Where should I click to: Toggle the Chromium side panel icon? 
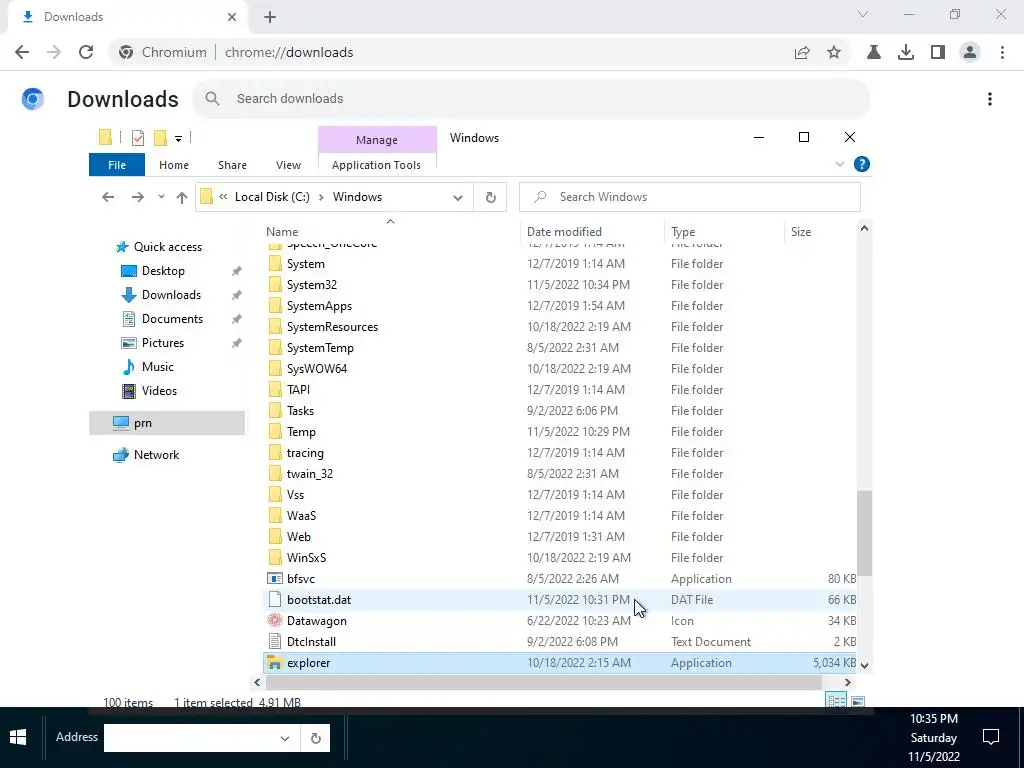point(938,52)
